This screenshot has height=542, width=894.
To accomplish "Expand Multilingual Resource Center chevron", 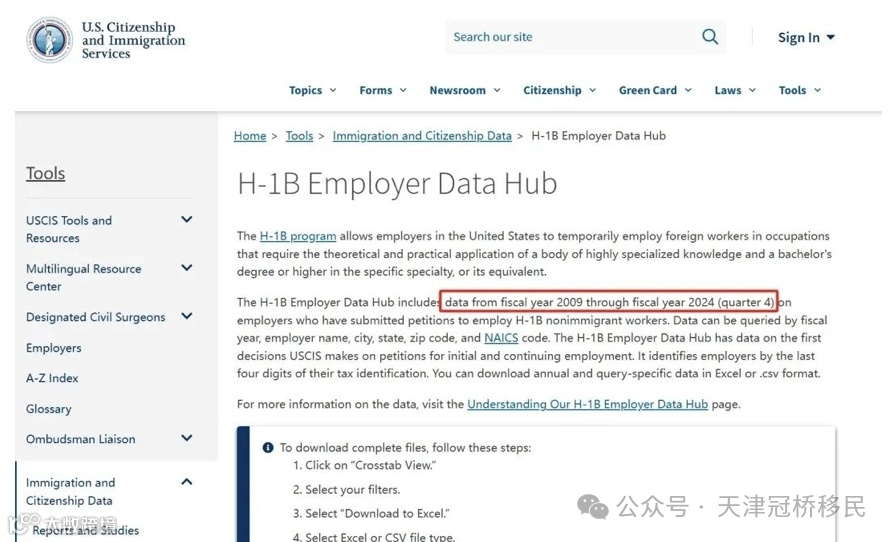I will coord(186,268).
